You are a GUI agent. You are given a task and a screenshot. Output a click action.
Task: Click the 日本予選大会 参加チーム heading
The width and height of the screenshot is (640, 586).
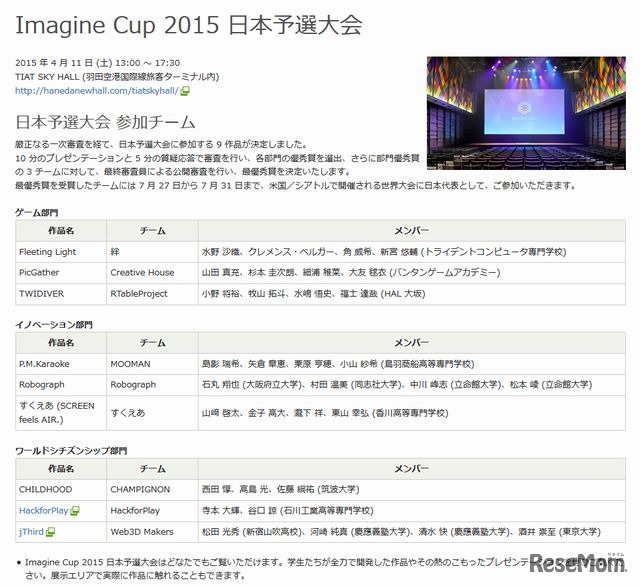105,122
